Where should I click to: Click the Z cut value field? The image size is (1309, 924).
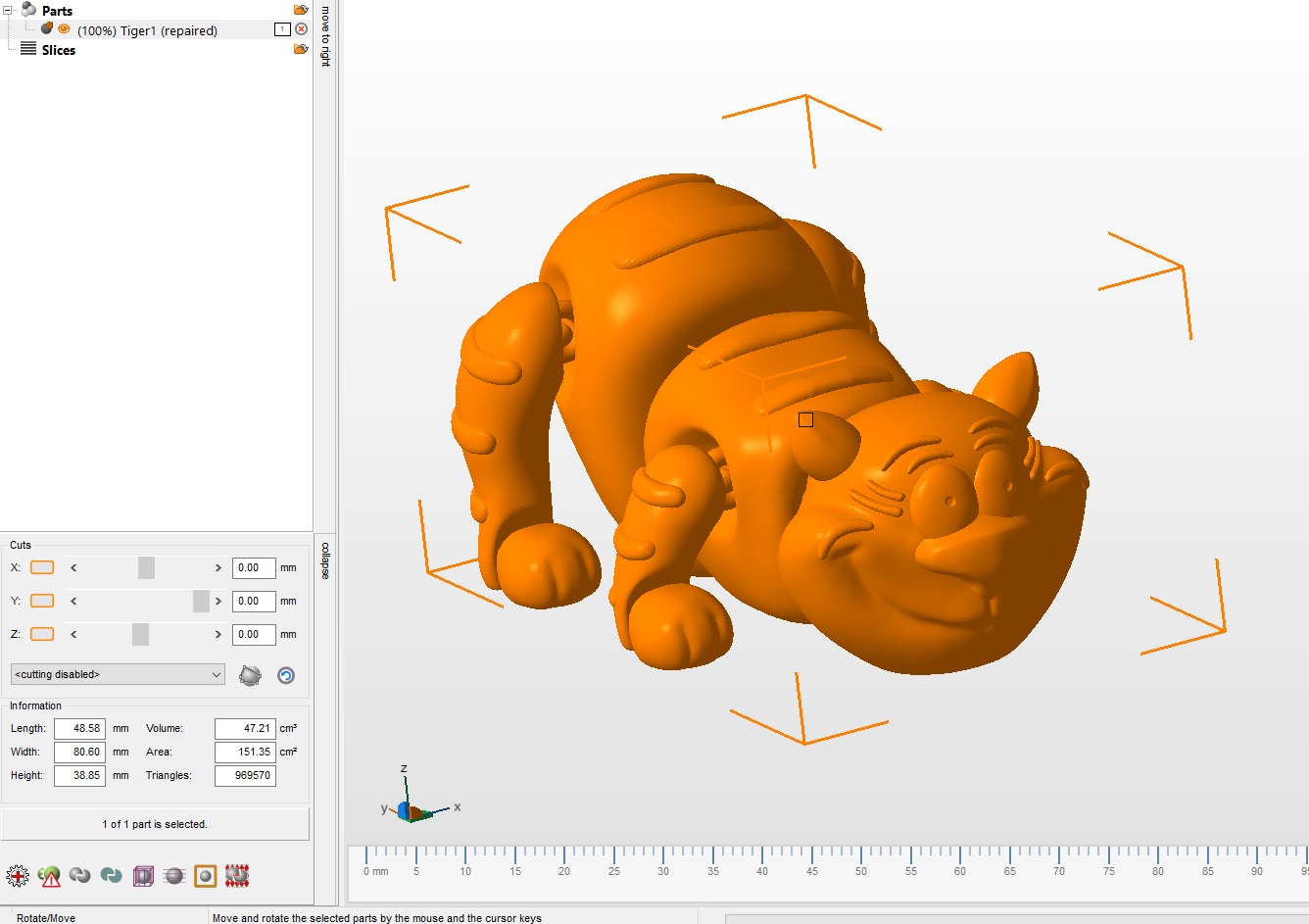tap(254, 634)
